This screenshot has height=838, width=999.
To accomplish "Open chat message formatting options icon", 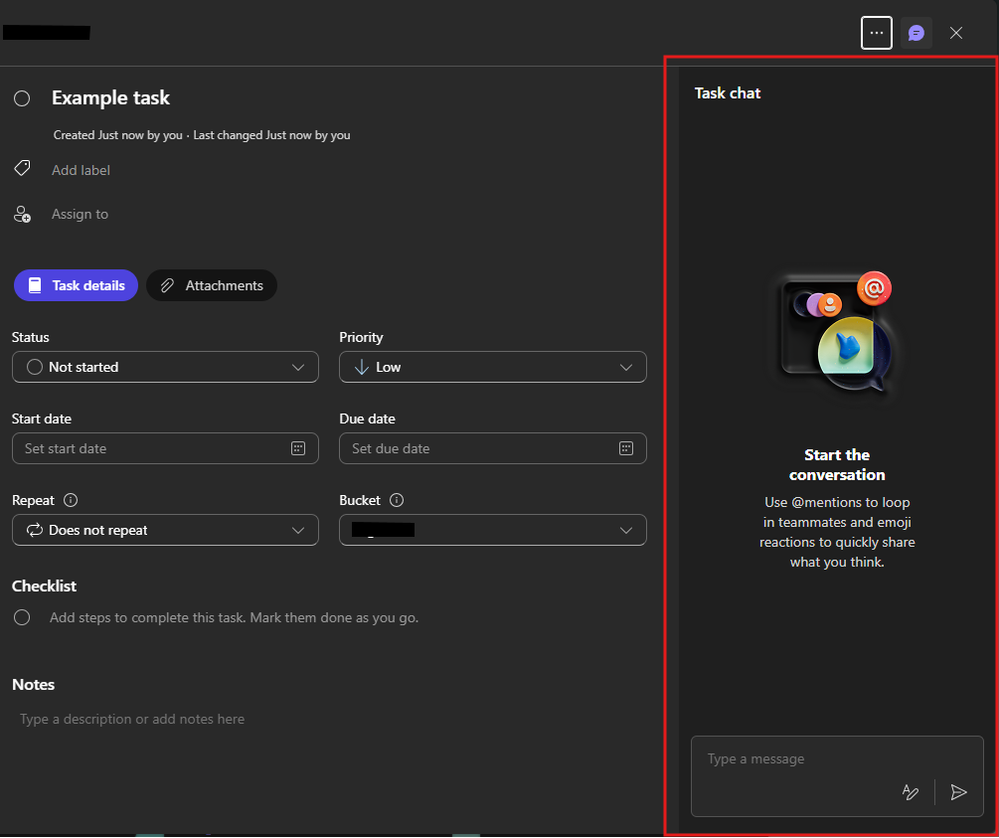I will [910, 792].
